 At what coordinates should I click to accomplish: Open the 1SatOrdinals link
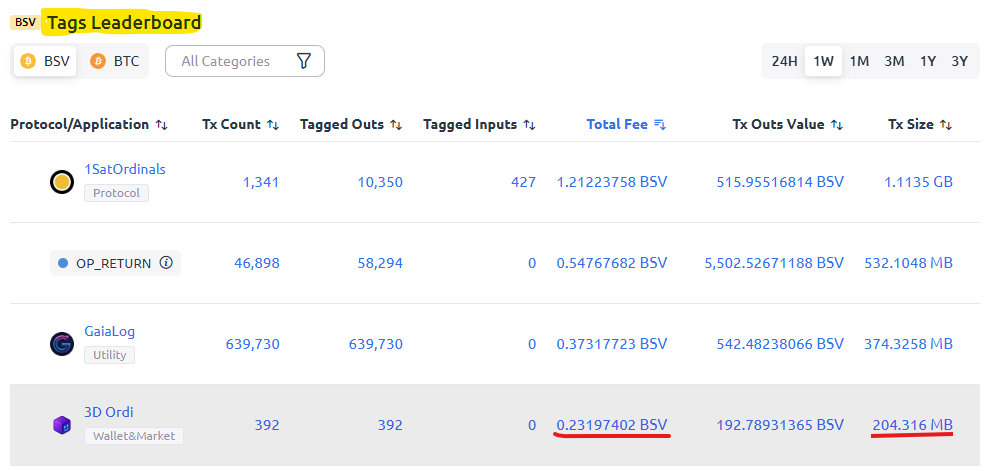(125, 169)
